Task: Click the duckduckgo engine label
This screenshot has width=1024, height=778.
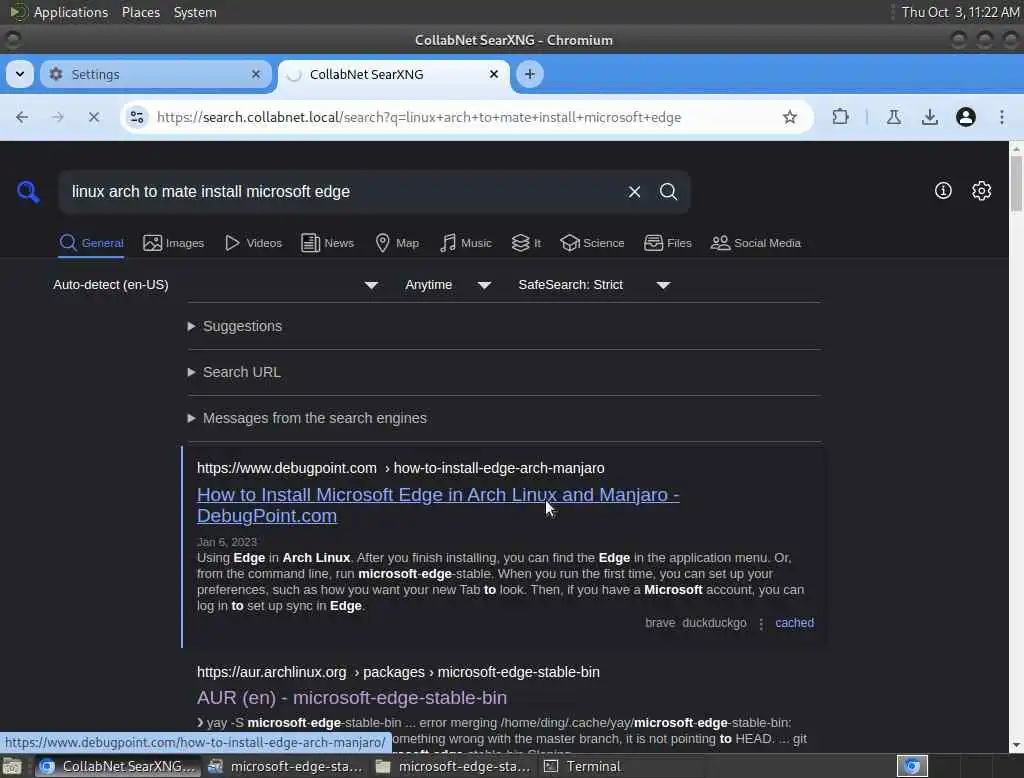Action: pyautogui.click(x=714, y=623)
